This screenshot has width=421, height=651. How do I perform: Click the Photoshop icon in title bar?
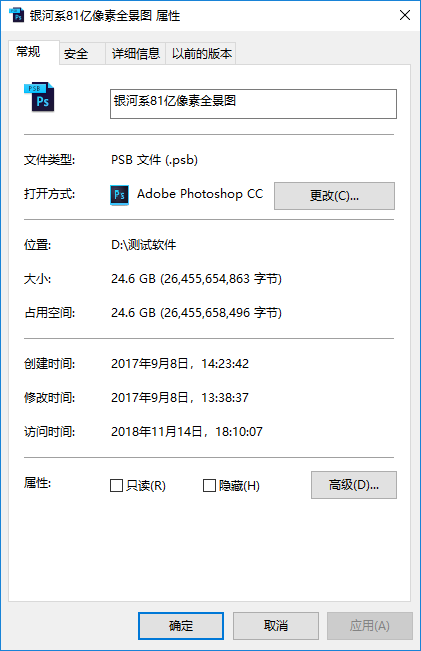(x=16, y=15)
